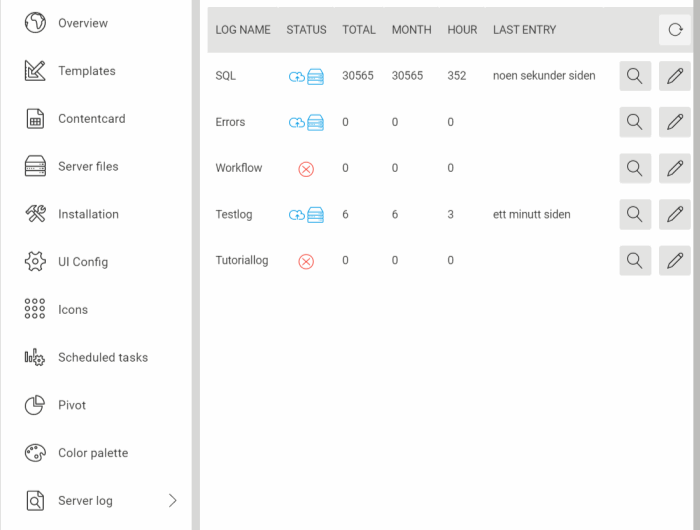Screen dimensions: 700x530
Task: Open Testlog entries with magnifier icon
Action: click(635, 214)
